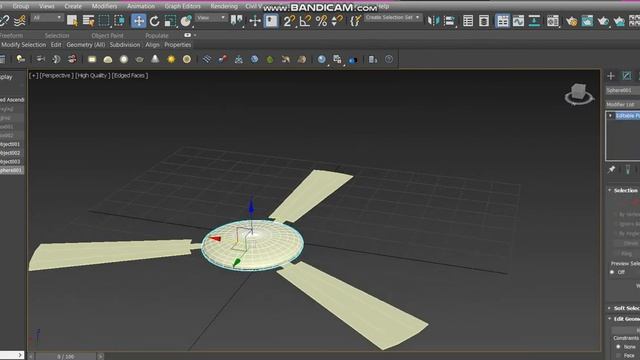The height and width of the screenshot is (360, 640).
Task: Switch to the Object Paint ribbon tab
Action: click(107, 36)
